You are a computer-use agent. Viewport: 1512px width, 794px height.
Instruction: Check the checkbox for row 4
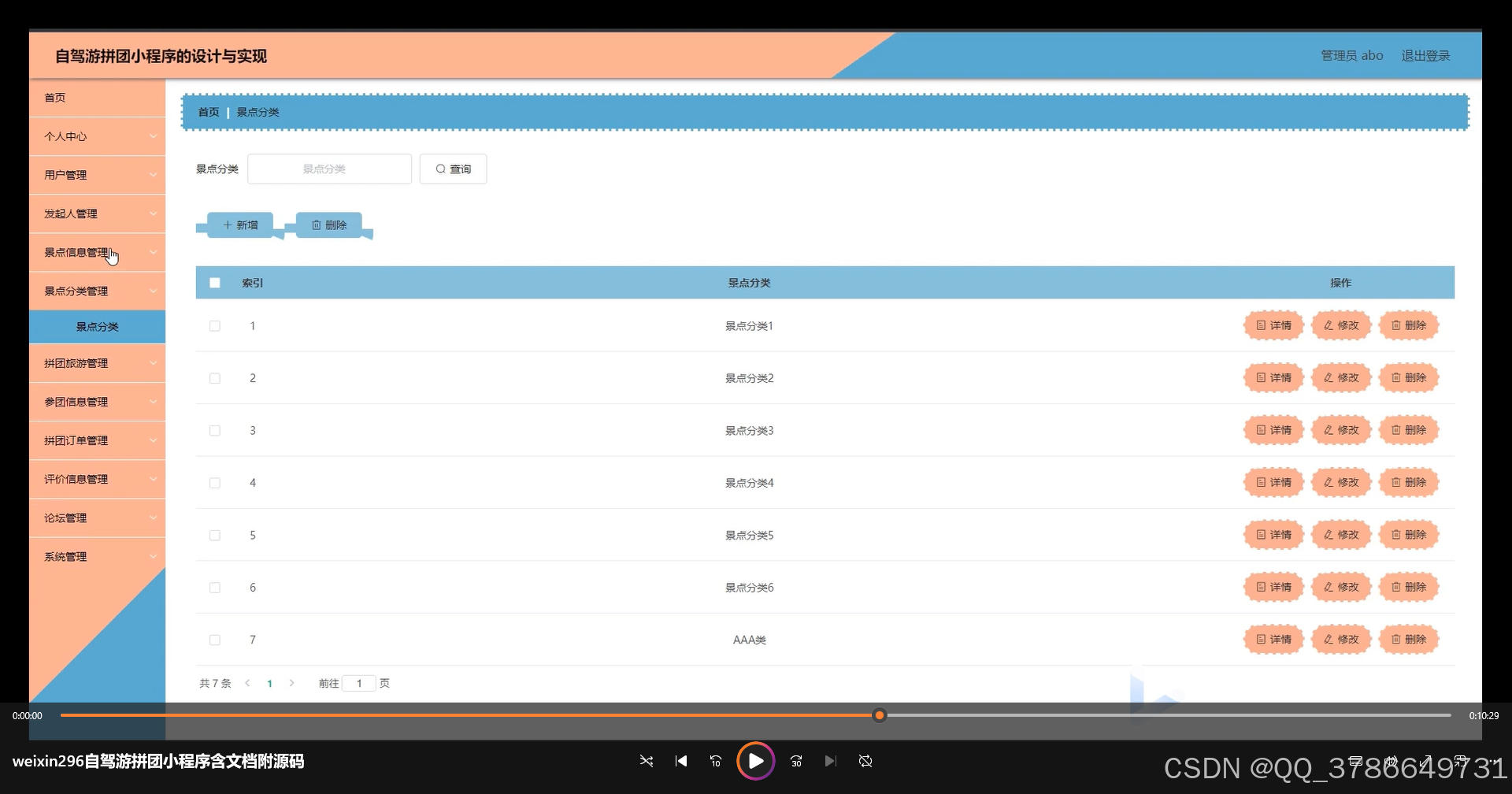(x=215, y=483)
